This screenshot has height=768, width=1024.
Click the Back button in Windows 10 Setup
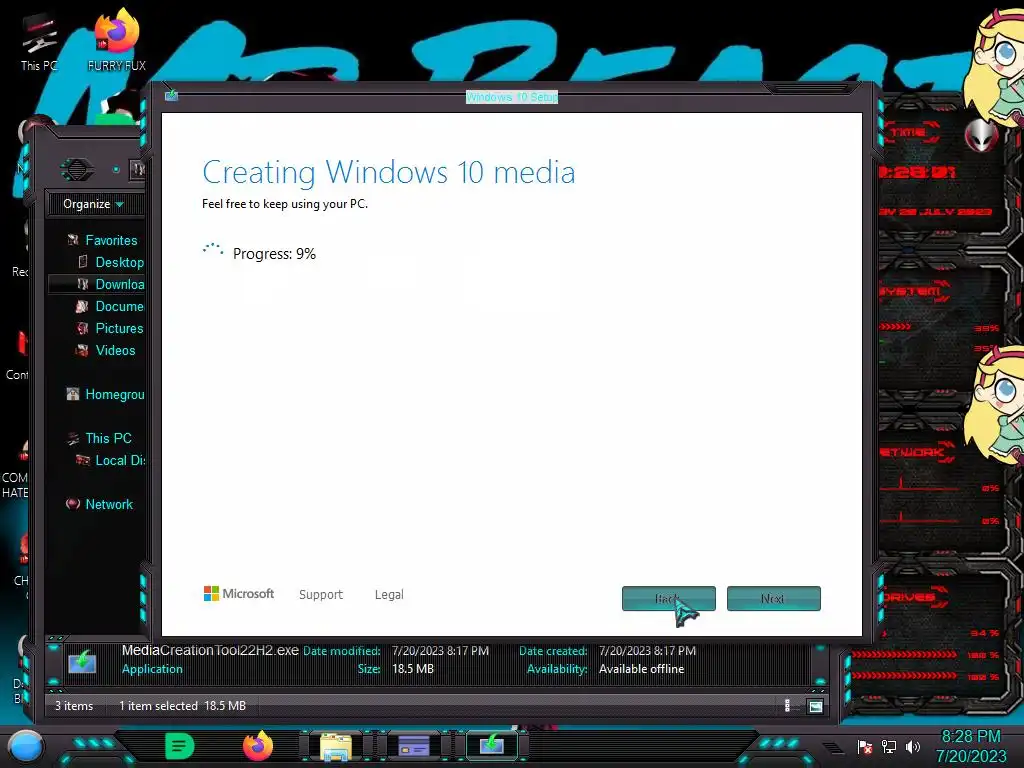pos(668,598)
